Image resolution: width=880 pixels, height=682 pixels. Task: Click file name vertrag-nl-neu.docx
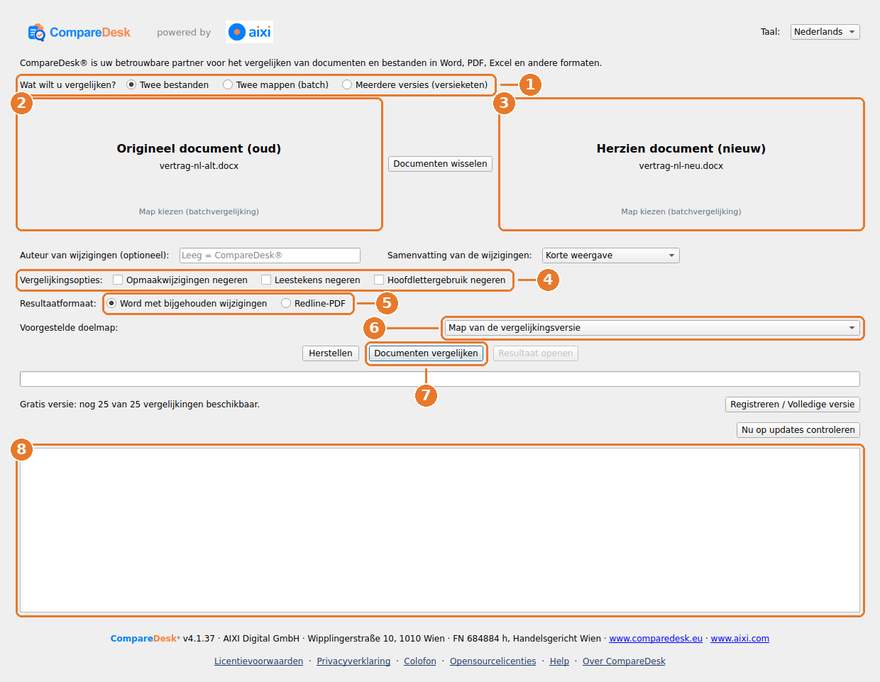pos(681,166)
